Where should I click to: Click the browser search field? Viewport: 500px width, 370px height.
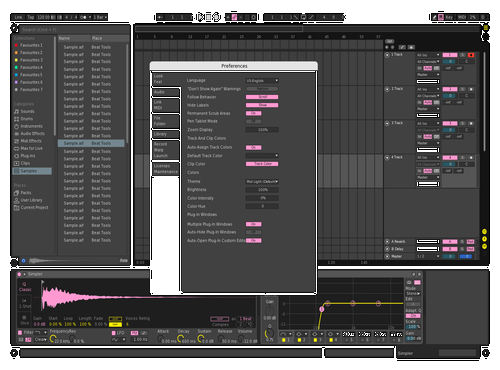pos(75,30)
